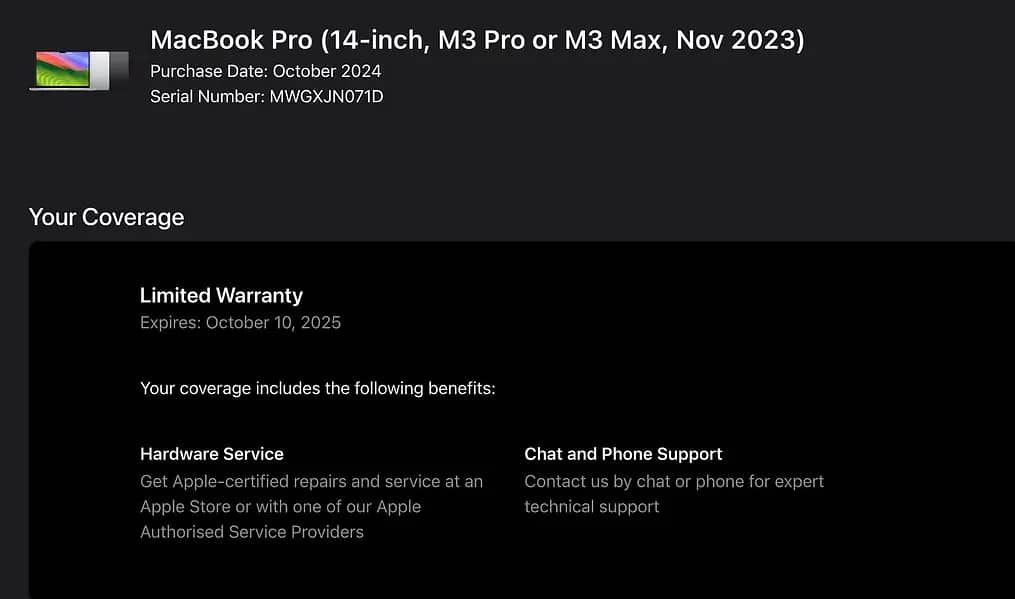Screen dimensions: 1015x599
Task: Click the Authorised Service Providers text
Action: (x=252, y=532)
